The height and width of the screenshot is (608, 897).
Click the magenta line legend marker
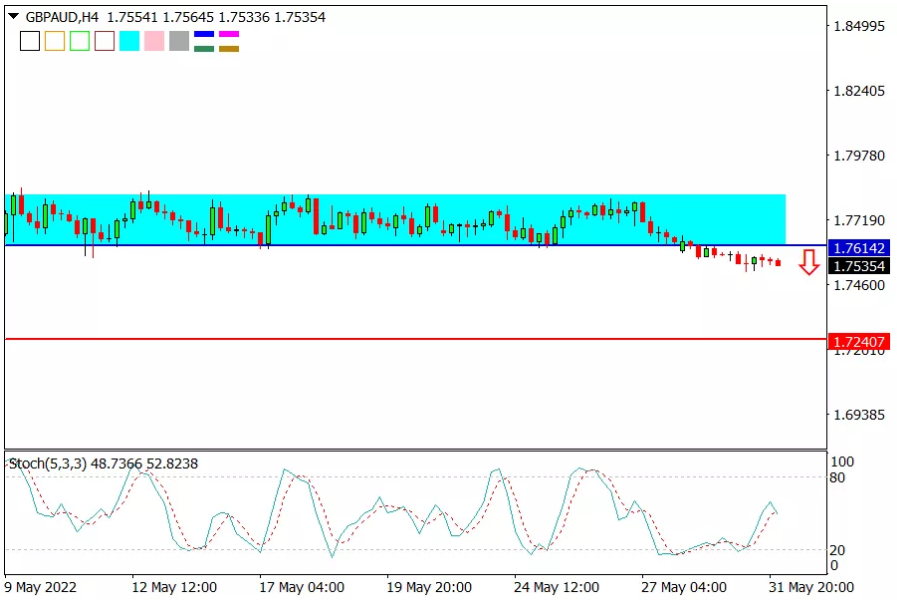(x=229, y=34)
